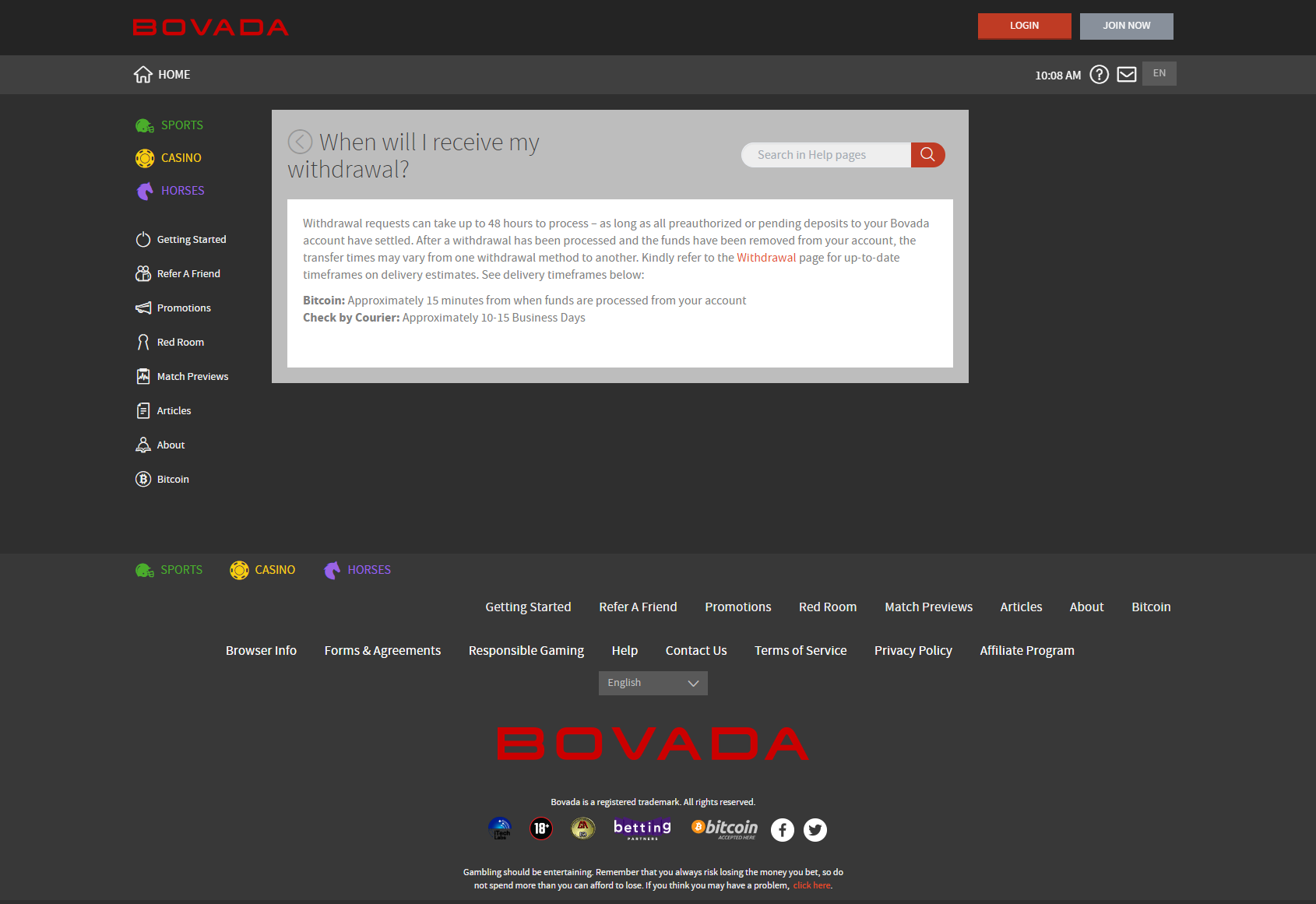Open Forms & Agreements footer link
The width and height of the screenshot is (1316, 904).
pos(383,651)
